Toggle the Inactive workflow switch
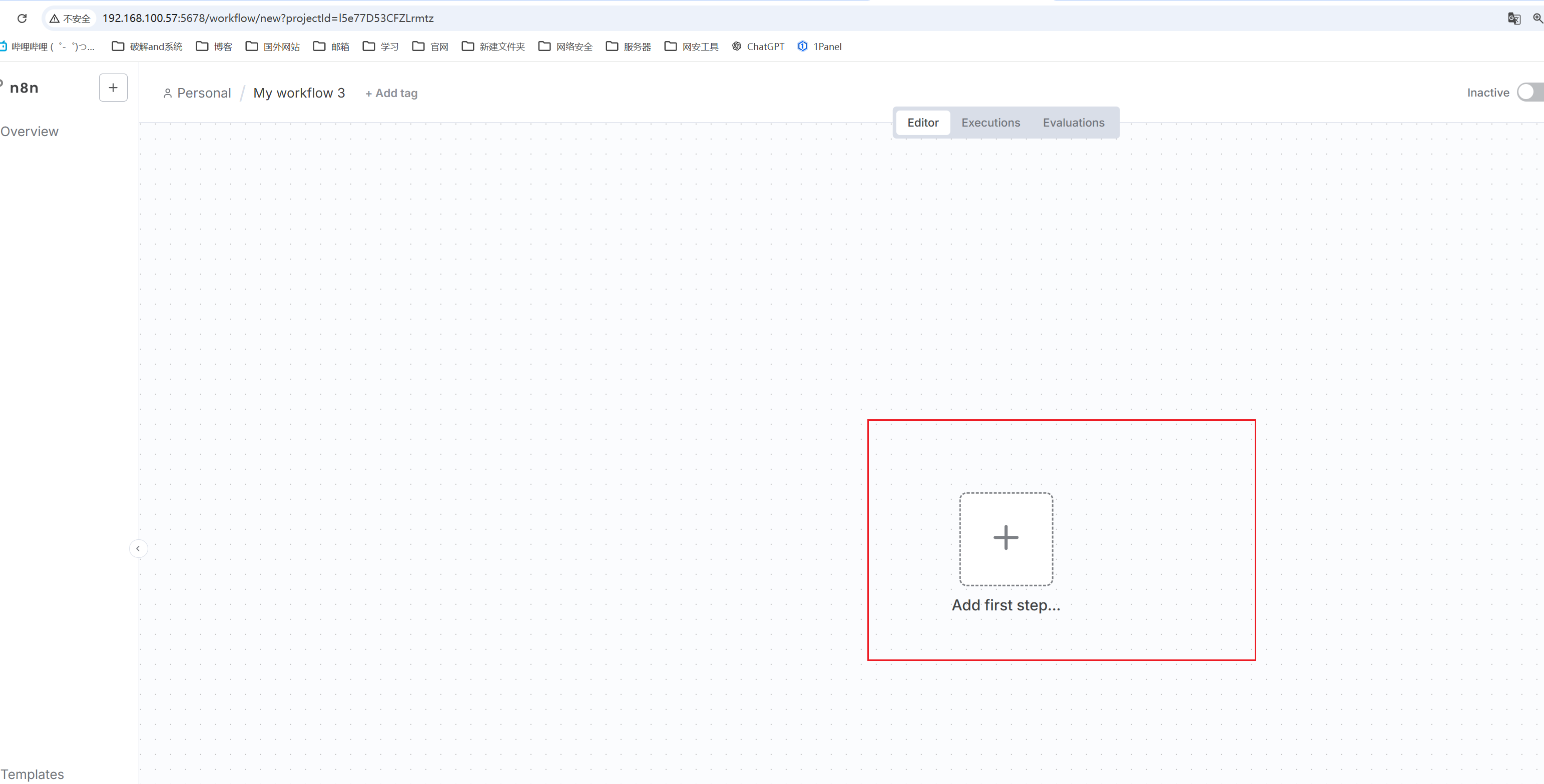 pyautogui.click(x=1530, y=92)
